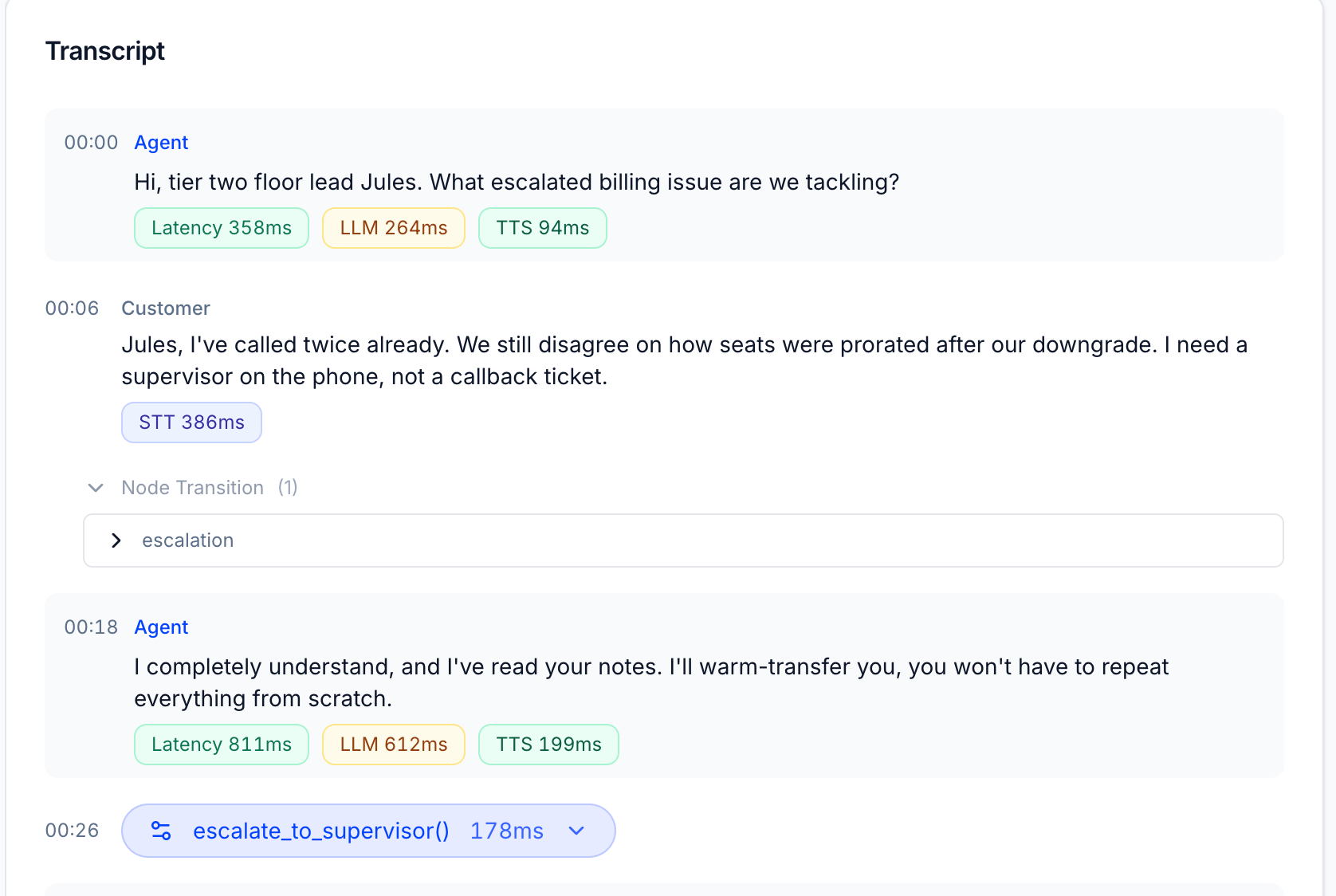The image size is (1336, 896).
Task: Click the customer message 'Jules, I've called twice already'
Action: pyautogui.click(x=684, y=360)
